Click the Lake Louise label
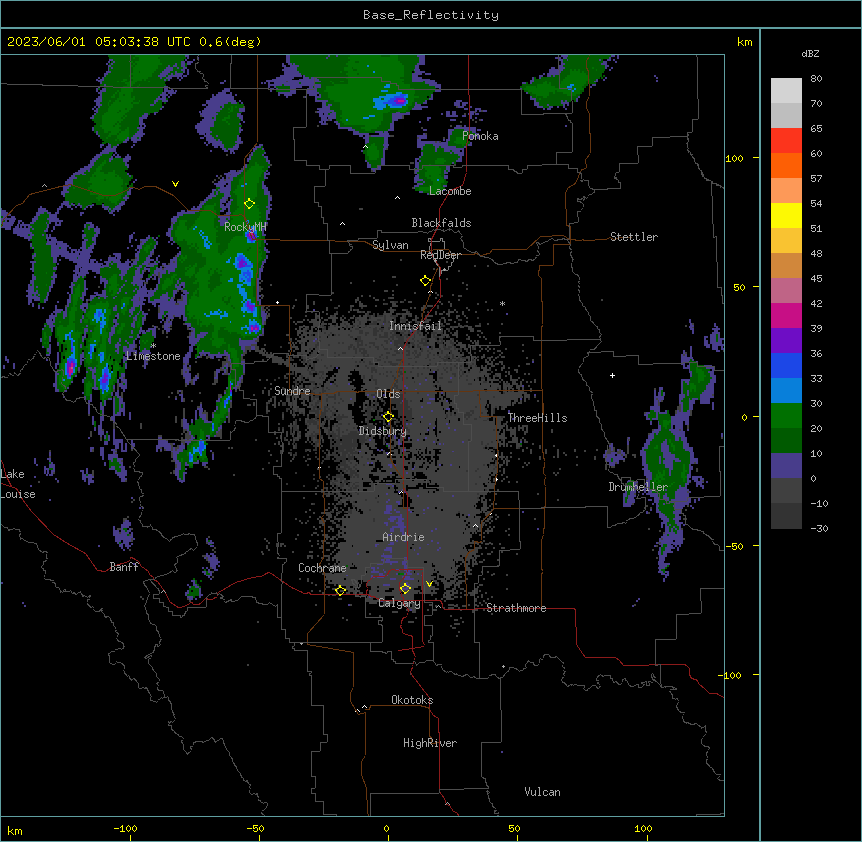 tap(18, 484)
